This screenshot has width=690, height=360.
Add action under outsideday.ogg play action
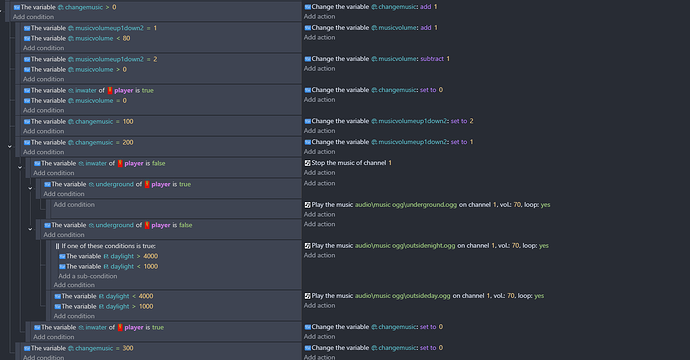tap(319, 306)
